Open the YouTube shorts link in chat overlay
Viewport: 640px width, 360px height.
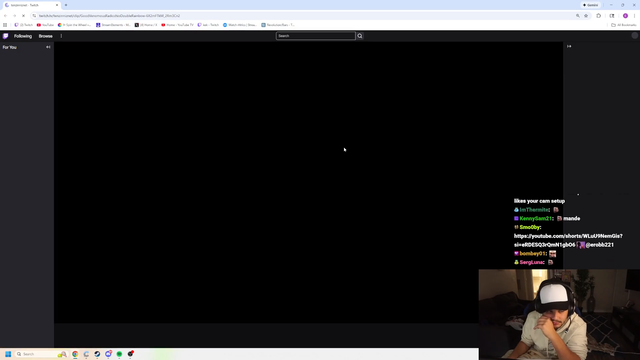coord(568,240)
